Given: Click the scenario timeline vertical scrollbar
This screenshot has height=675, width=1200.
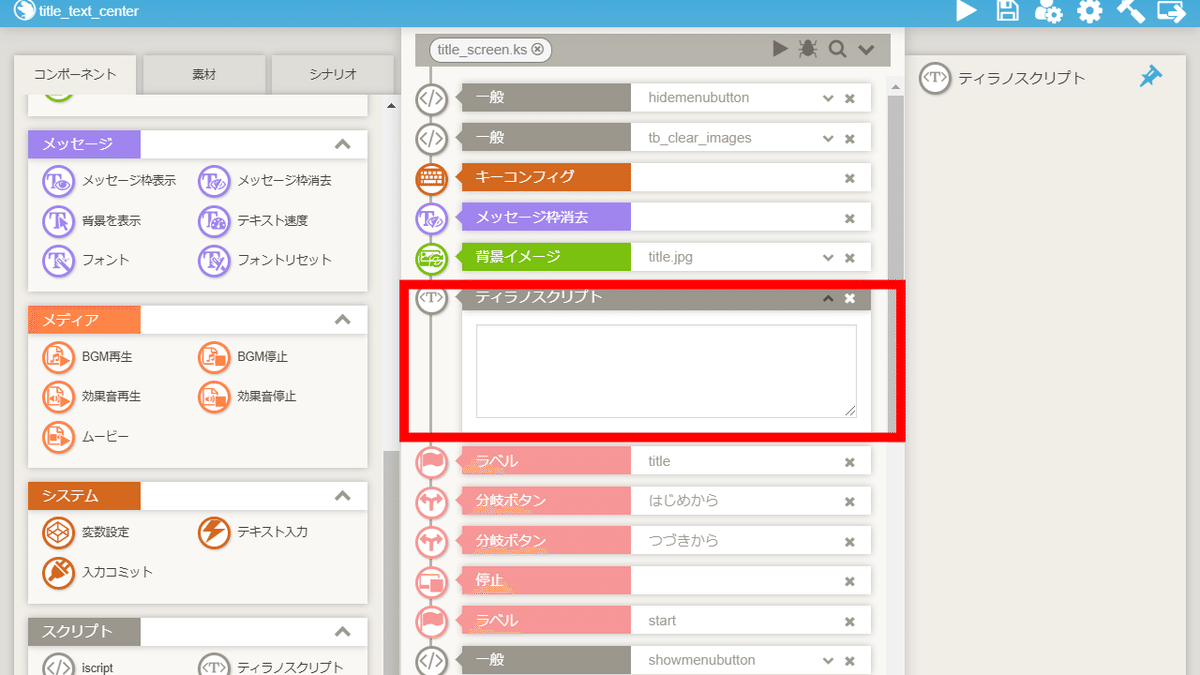Looking at the screenshot, I should pyautogui.click(x=896, y=264).
